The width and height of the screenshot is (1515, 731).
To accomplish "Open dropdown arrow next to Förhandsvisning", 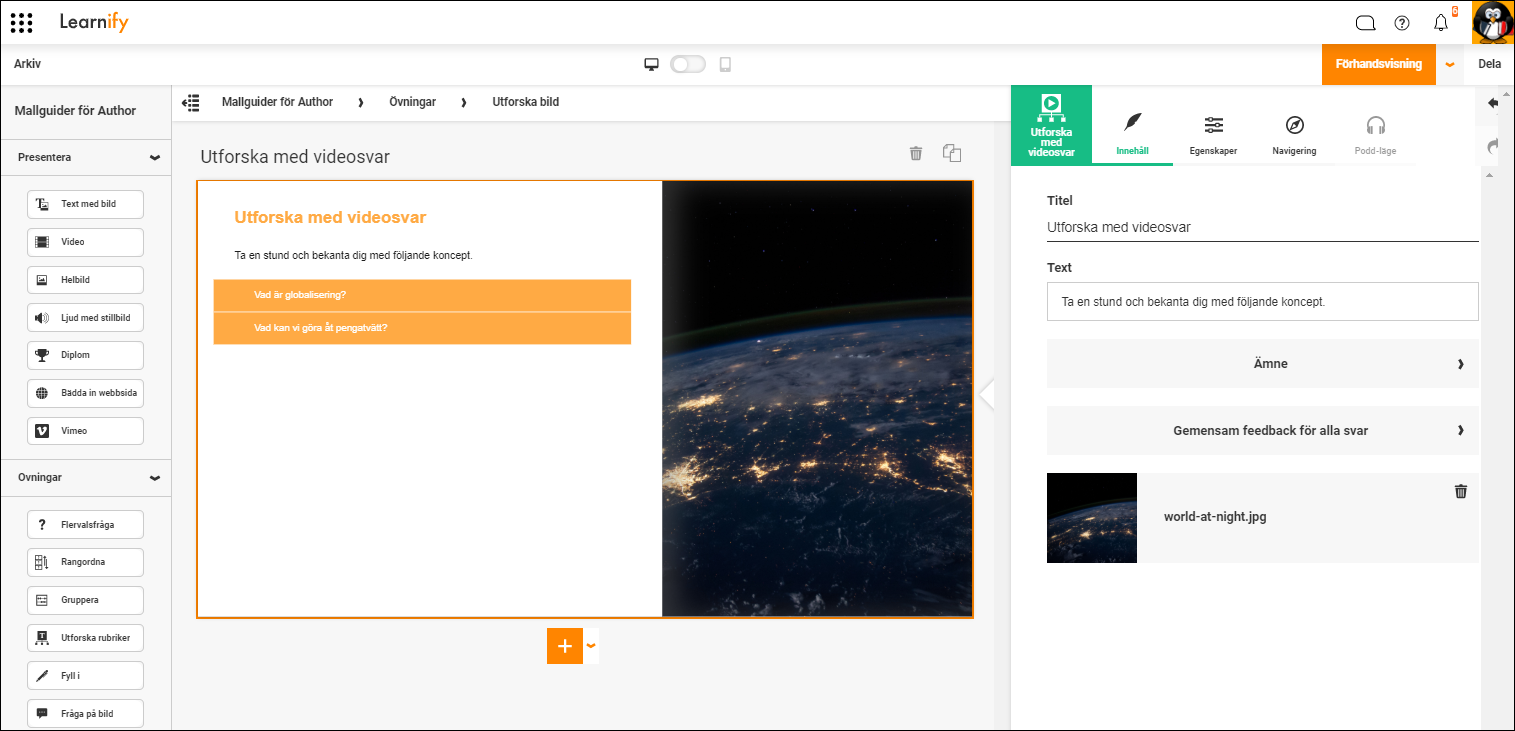I will tap(1450, 64).
